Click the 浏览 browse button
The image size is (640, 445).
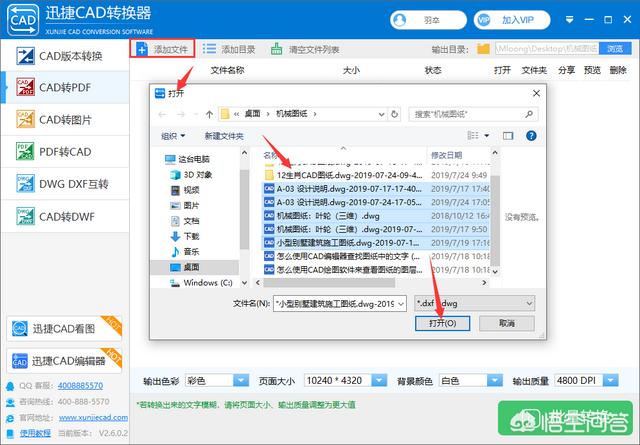pyautogui.click(x=615, y=49)
